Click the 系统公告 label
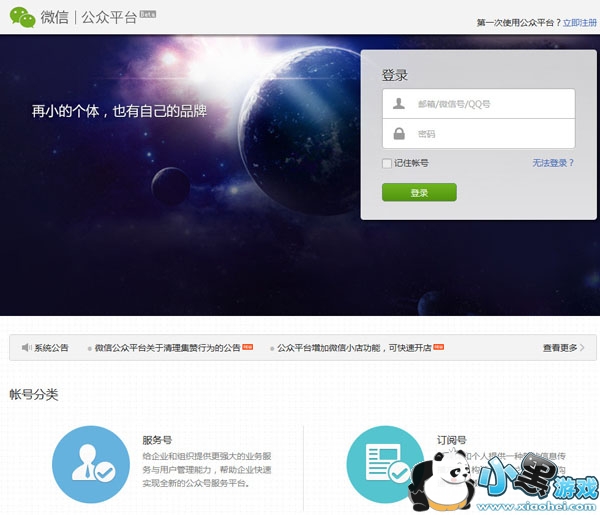 pos(51,347)
